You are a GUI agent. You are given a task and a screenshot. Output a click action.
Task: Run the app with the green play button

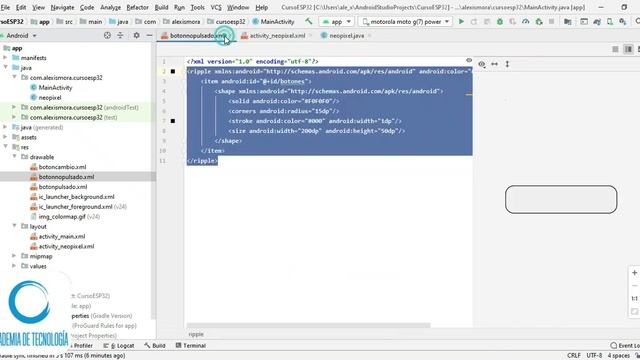click(461, 22)
